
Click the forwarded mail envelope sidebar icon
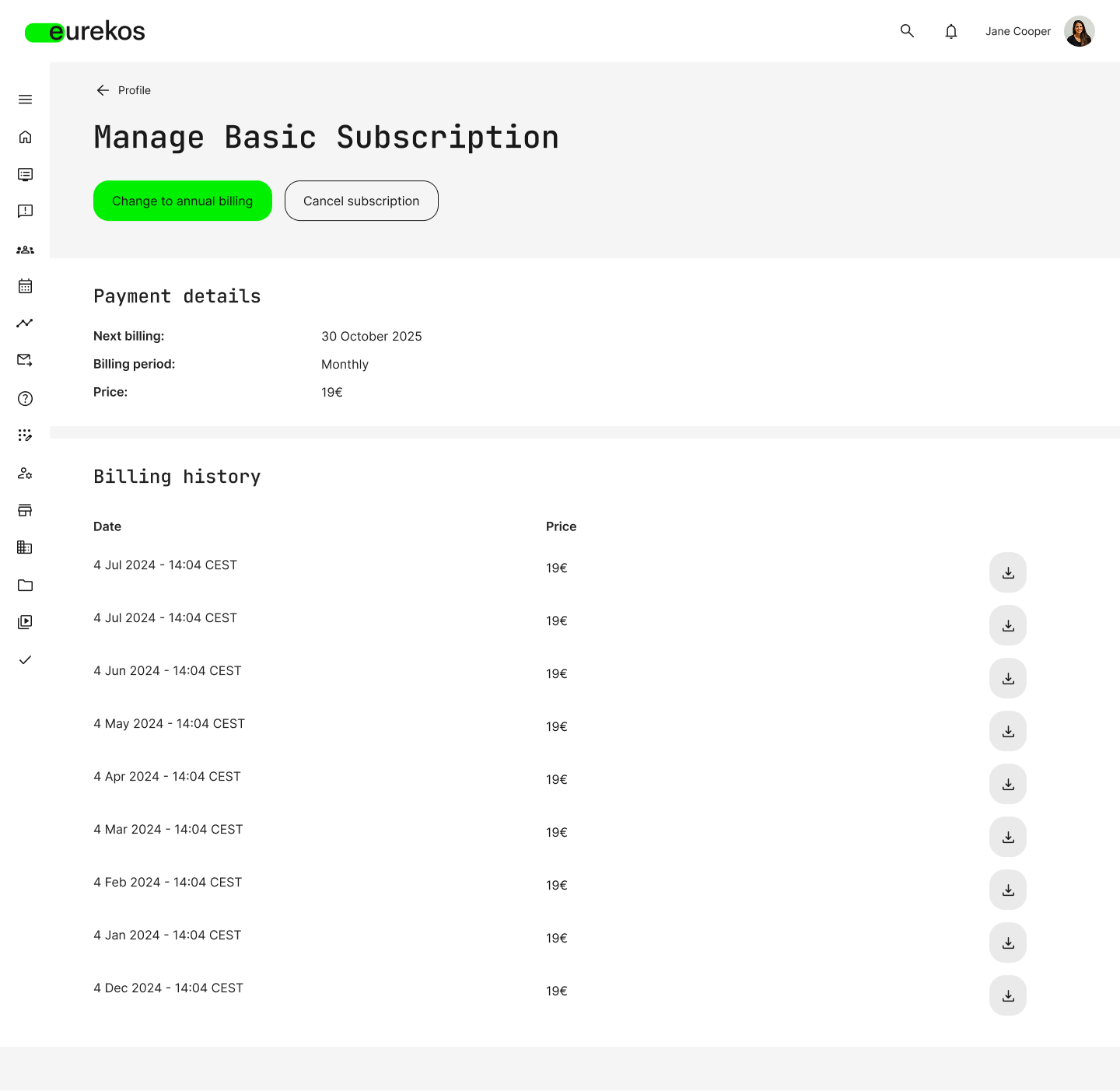coord(25,360)
